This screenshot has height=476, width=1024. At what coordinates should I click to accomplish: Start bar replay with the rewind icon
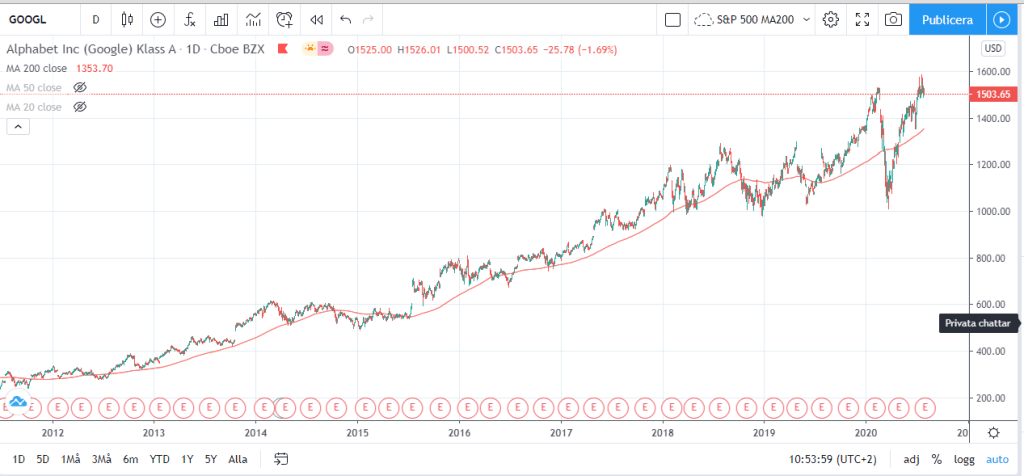click(x=316, y=19)
